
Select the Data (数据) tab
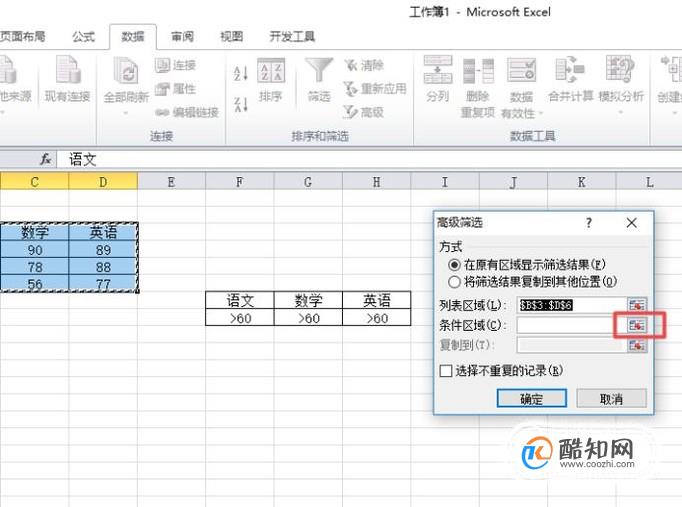(133, 37)
